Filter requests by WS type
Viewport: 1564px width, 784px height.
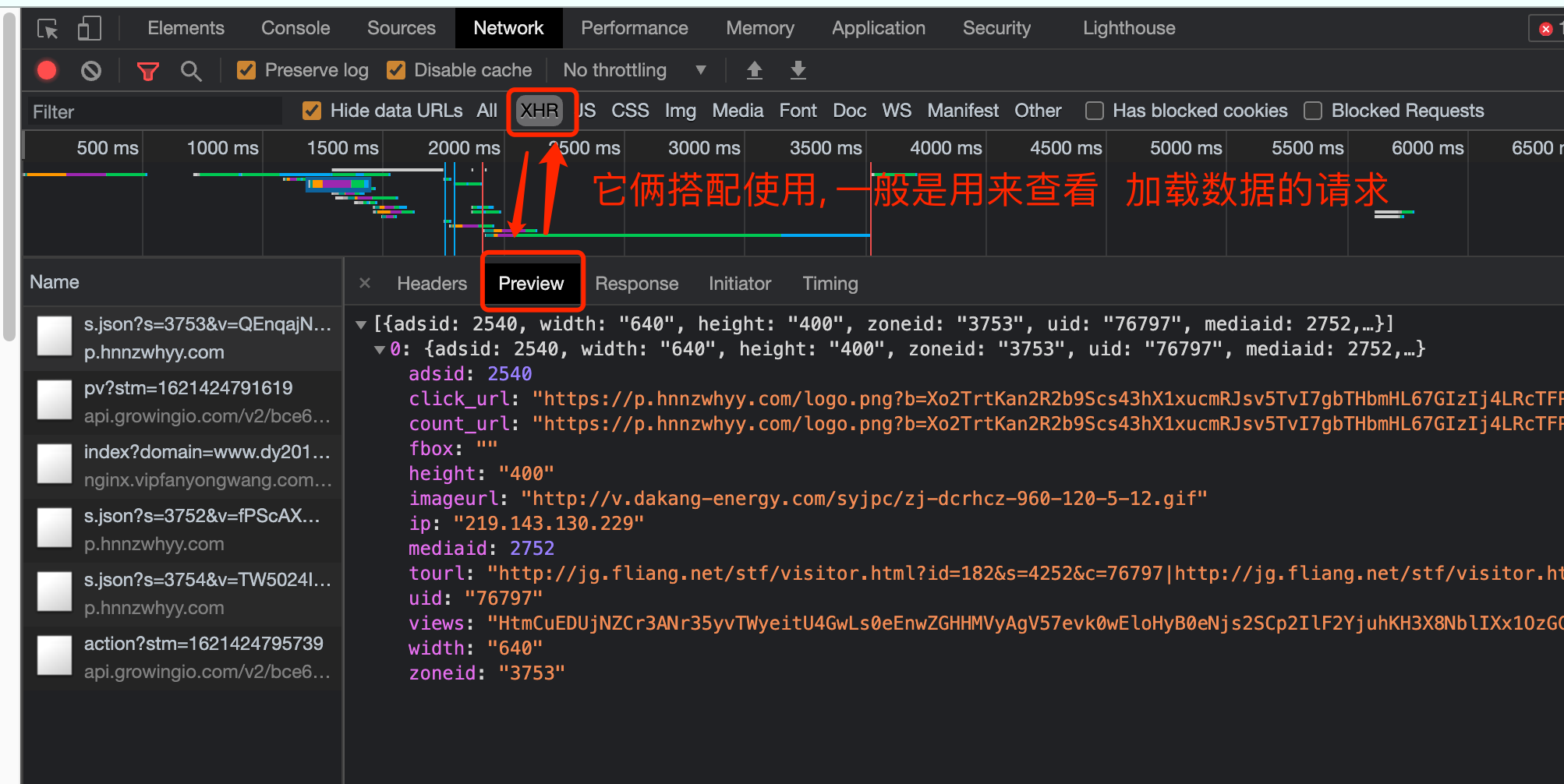pos(897,111)
